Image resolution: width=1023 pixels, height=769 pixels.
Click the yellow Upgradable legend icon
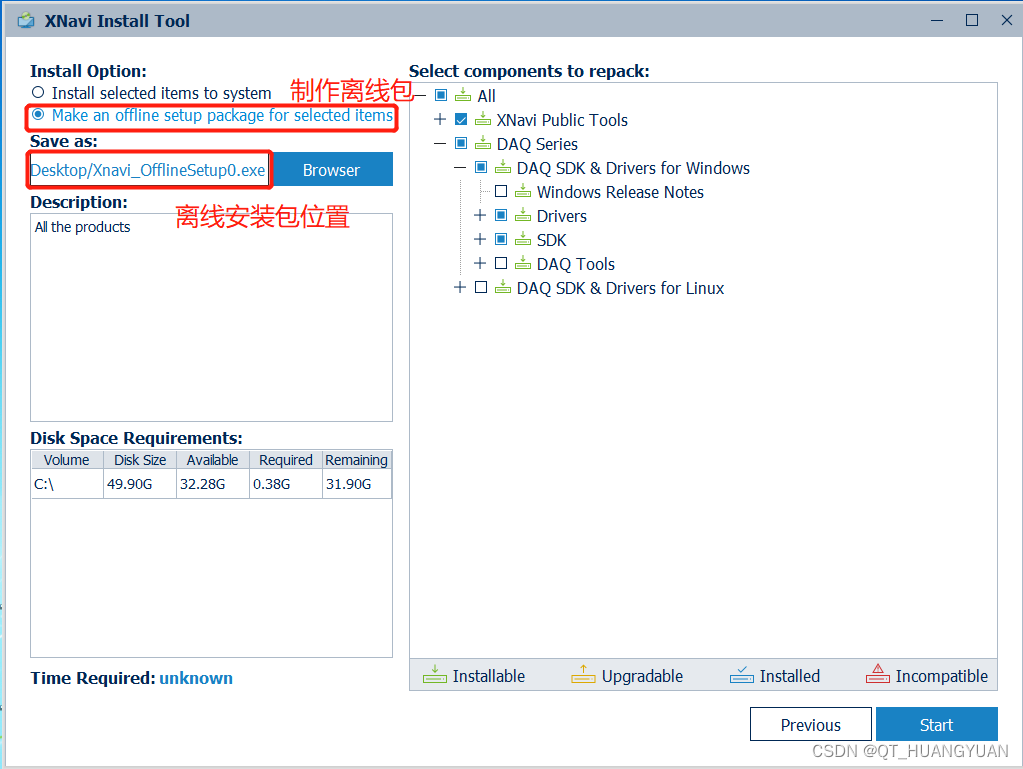(583, 674)
